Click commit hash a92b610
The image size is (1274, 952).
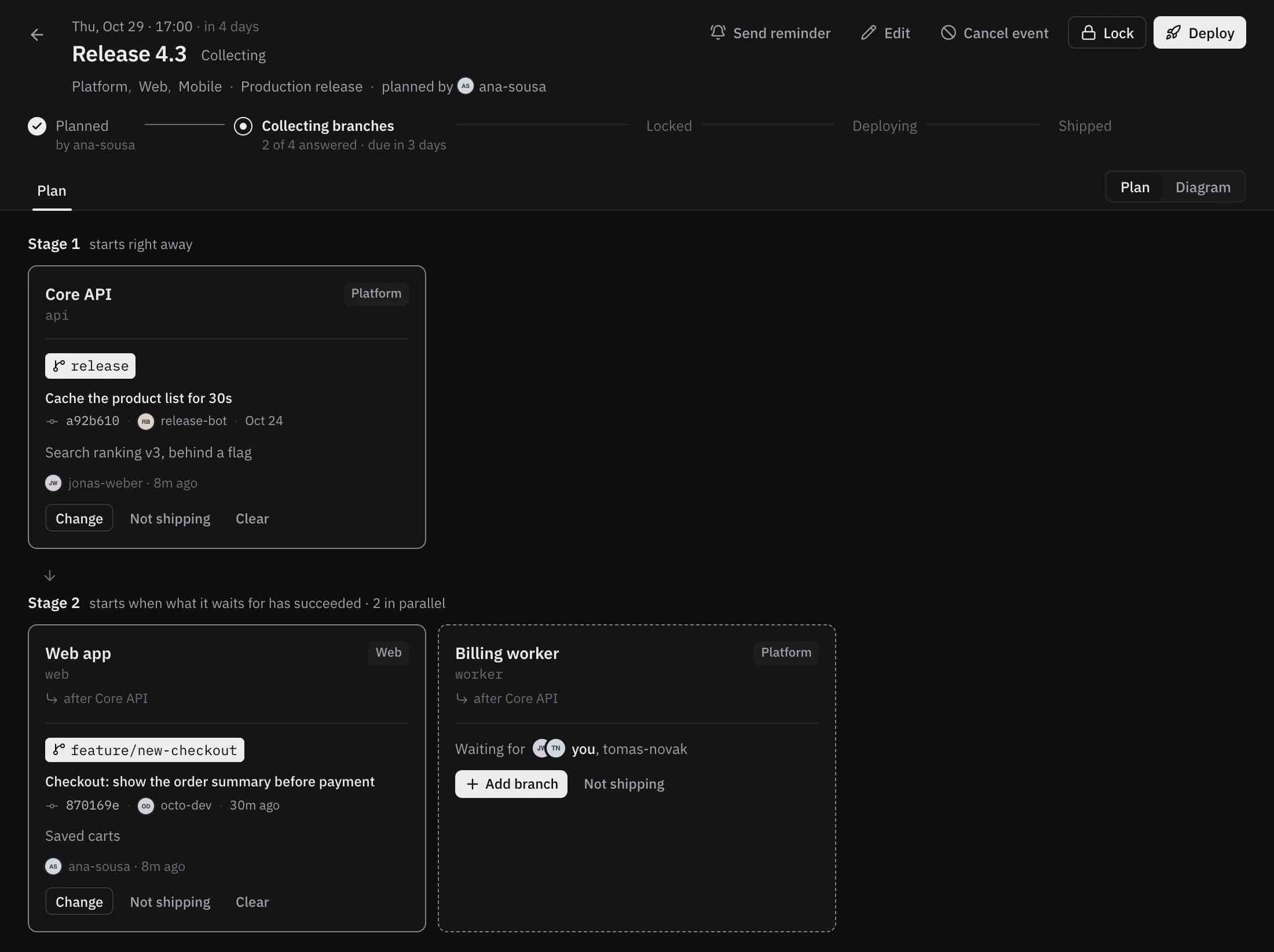point(93,421)
